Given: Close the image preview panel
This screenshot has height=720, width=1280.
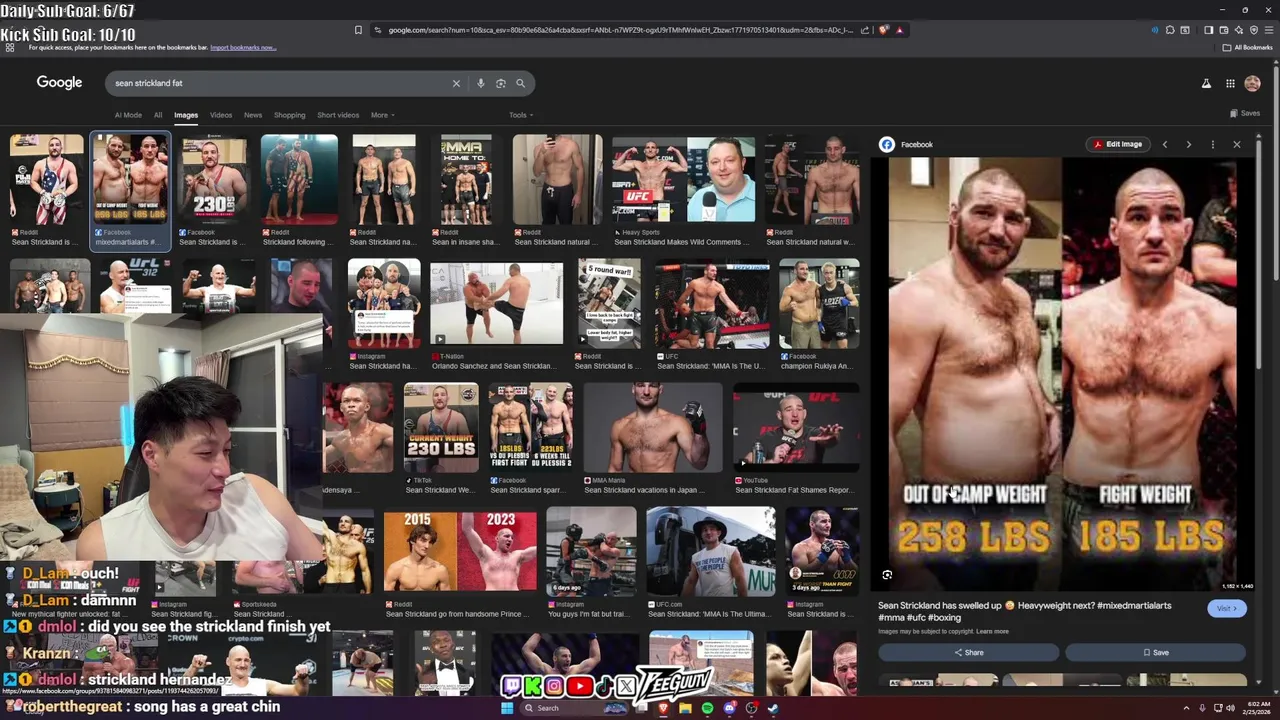Looking at the screenshot, I should [1237, 144].
